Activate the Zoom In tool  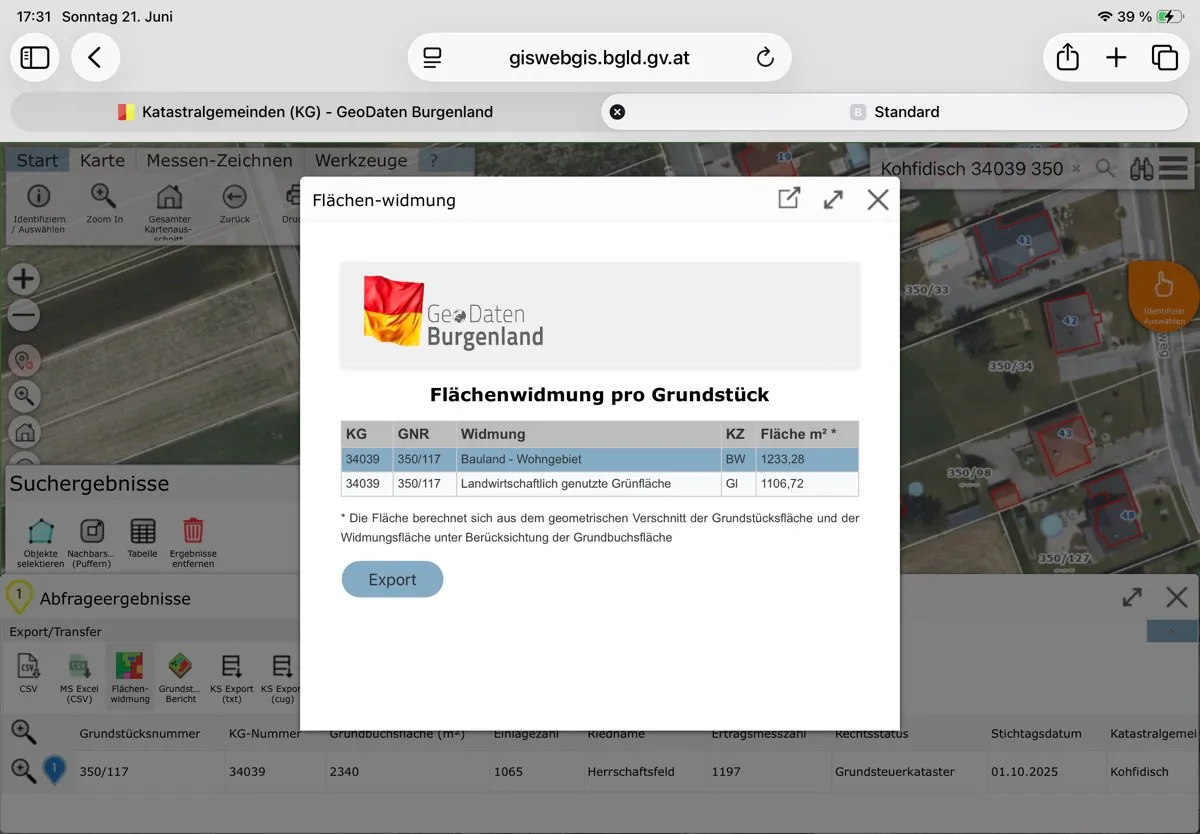coord(104,205)
